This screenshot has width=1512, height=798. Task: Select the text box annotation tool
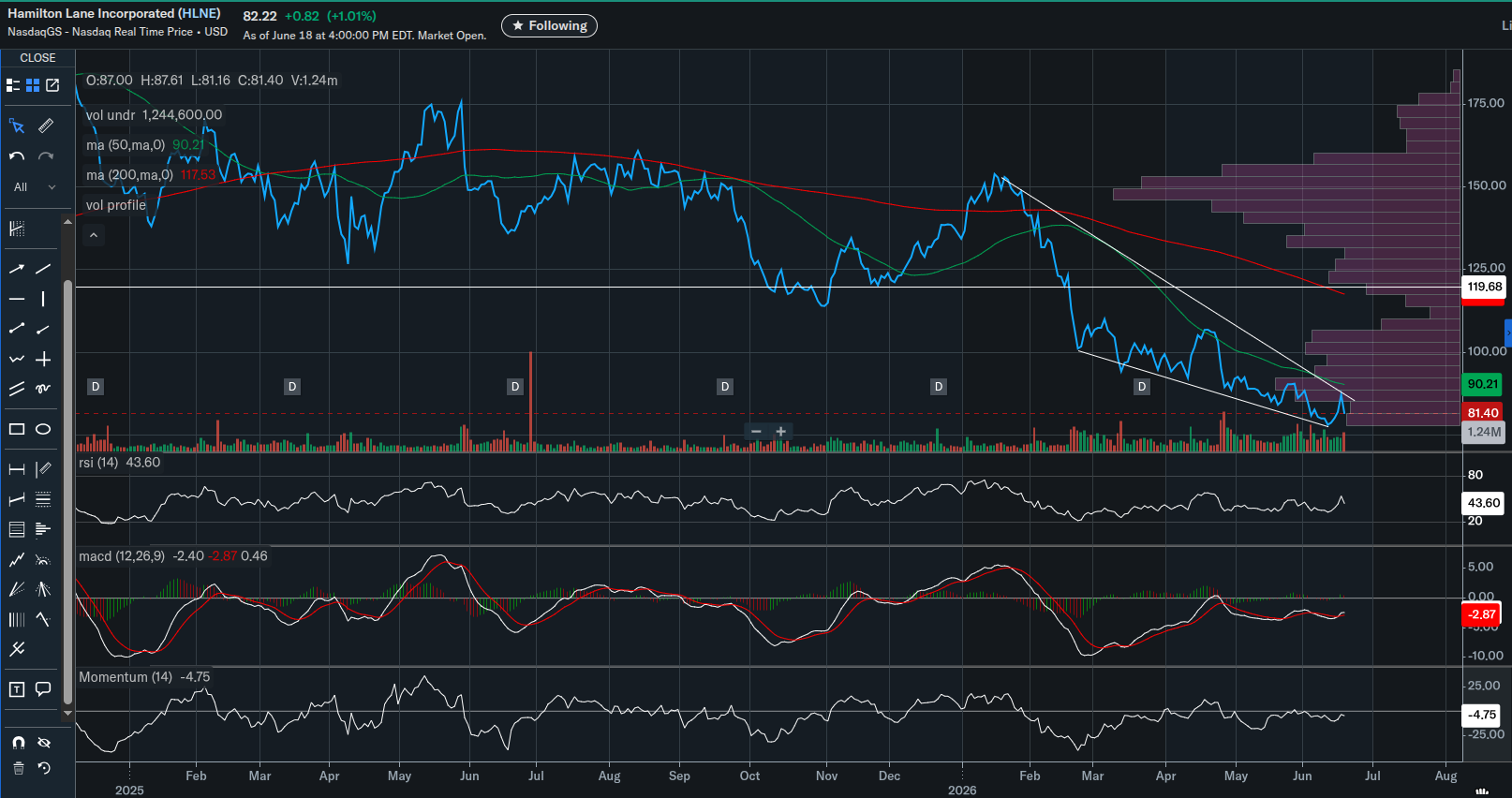[16, 689]
